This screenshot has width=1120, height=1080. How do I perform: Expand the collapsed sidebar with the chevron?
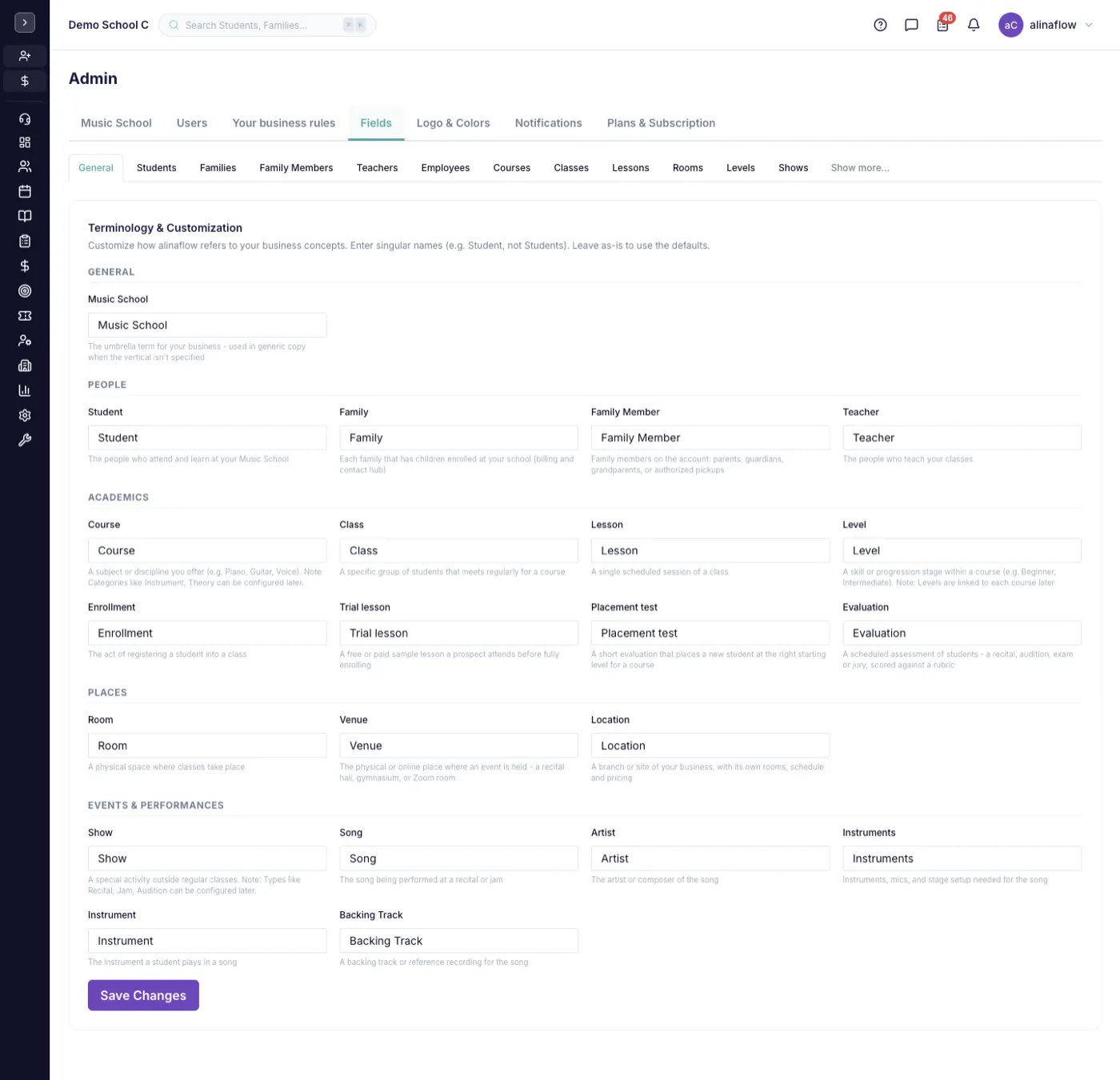tap(25, 23)
